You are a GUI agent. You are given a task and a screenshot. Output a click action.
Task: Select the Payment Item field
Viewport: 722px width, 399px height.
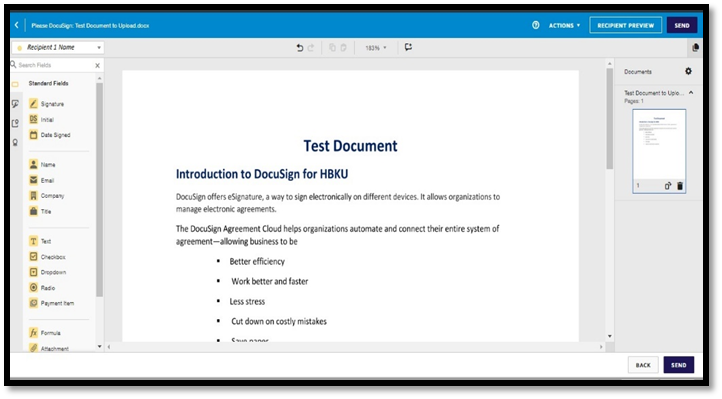tap(52, 303)
